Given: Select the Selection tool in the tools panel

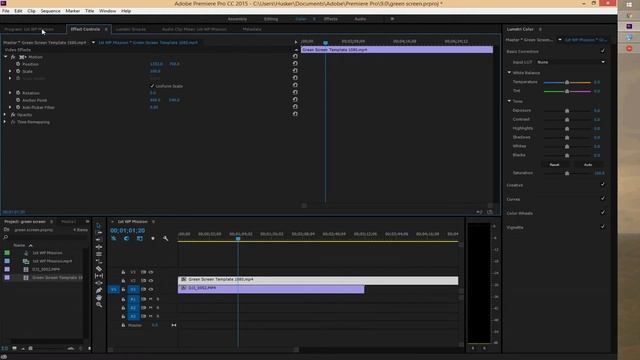Looking at the screenshot, I should pyautogui.click(x=98, y=225).
